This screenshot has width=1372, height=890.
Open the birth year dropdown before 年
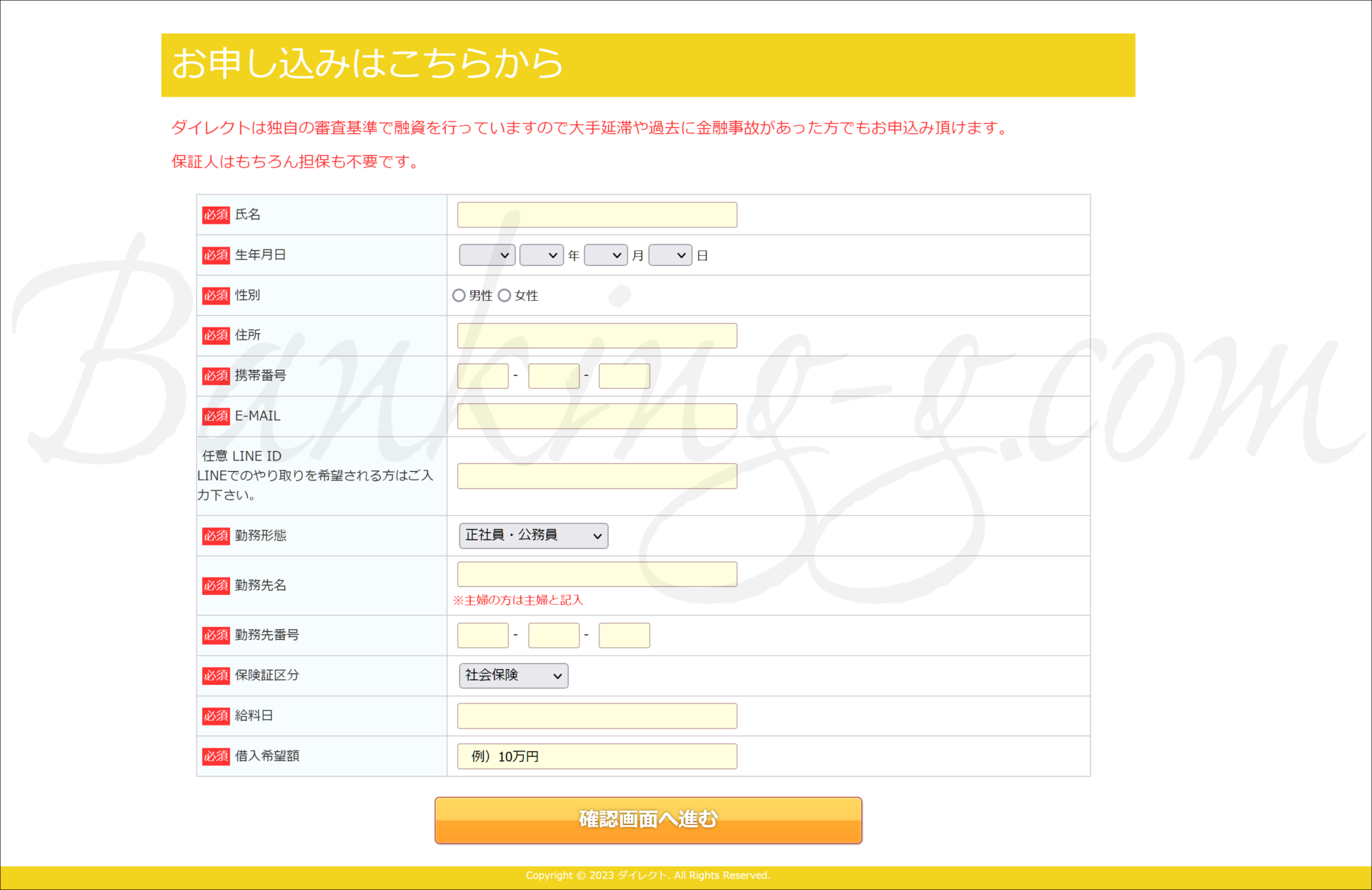pos(541,255)
